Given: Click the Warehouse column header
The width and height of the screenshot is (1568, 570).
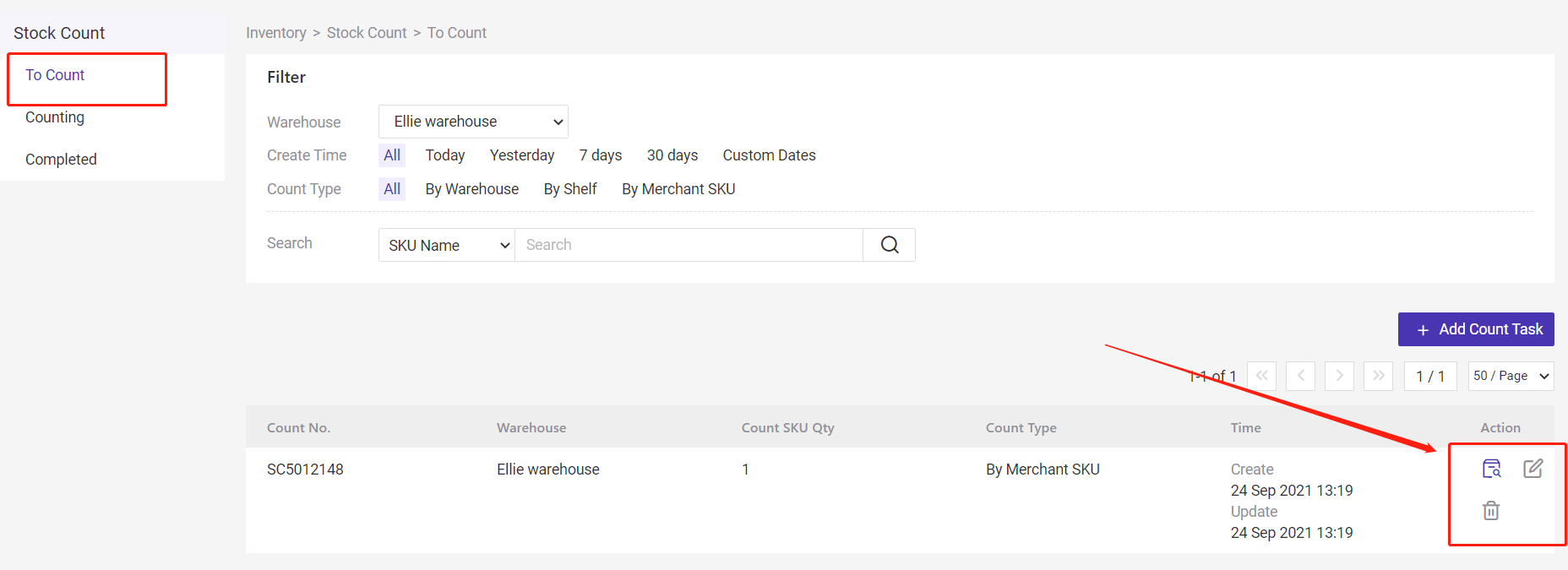Looking at the screenshot, I should [531, 428].
